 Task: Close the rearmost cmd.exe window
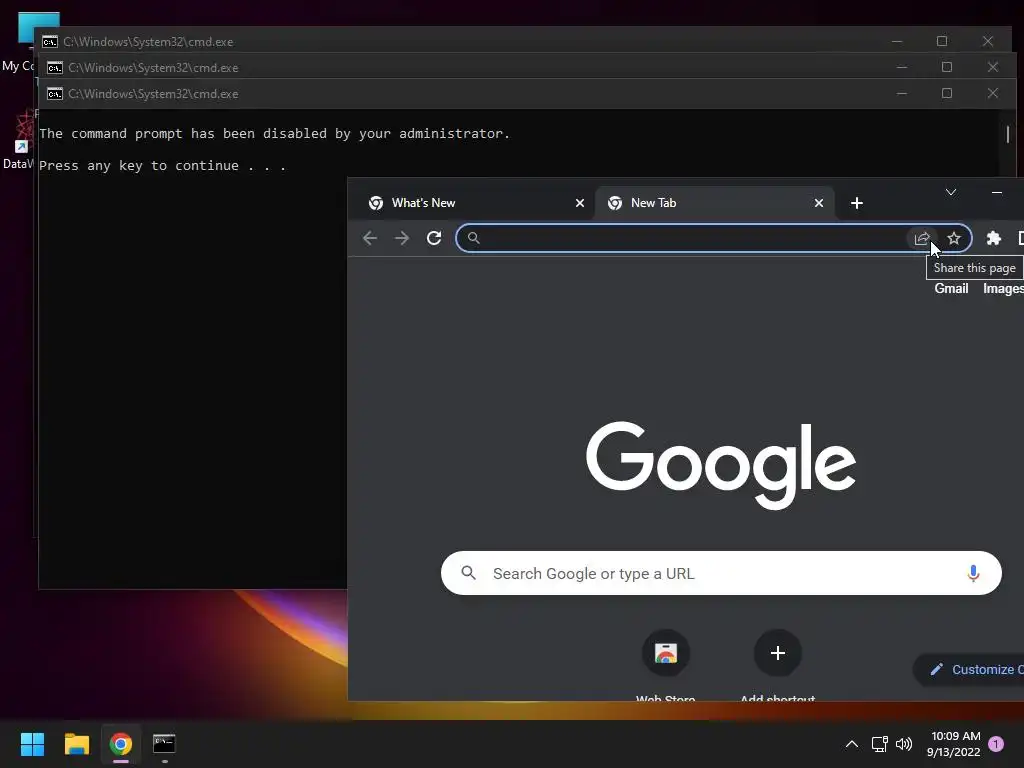[x=987, y=41]
